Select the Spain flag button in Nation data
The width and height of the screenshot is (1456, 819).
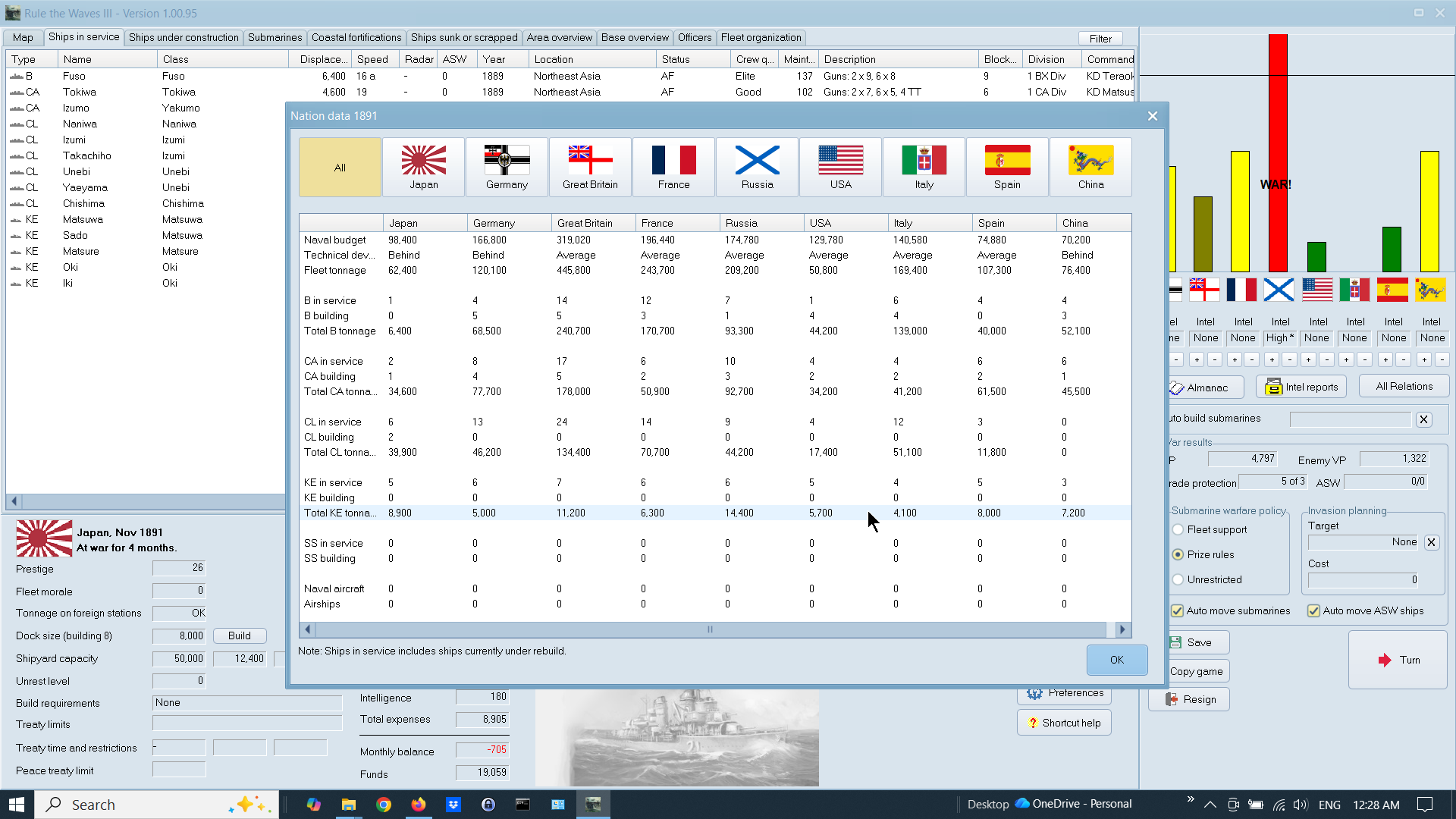1007,167
